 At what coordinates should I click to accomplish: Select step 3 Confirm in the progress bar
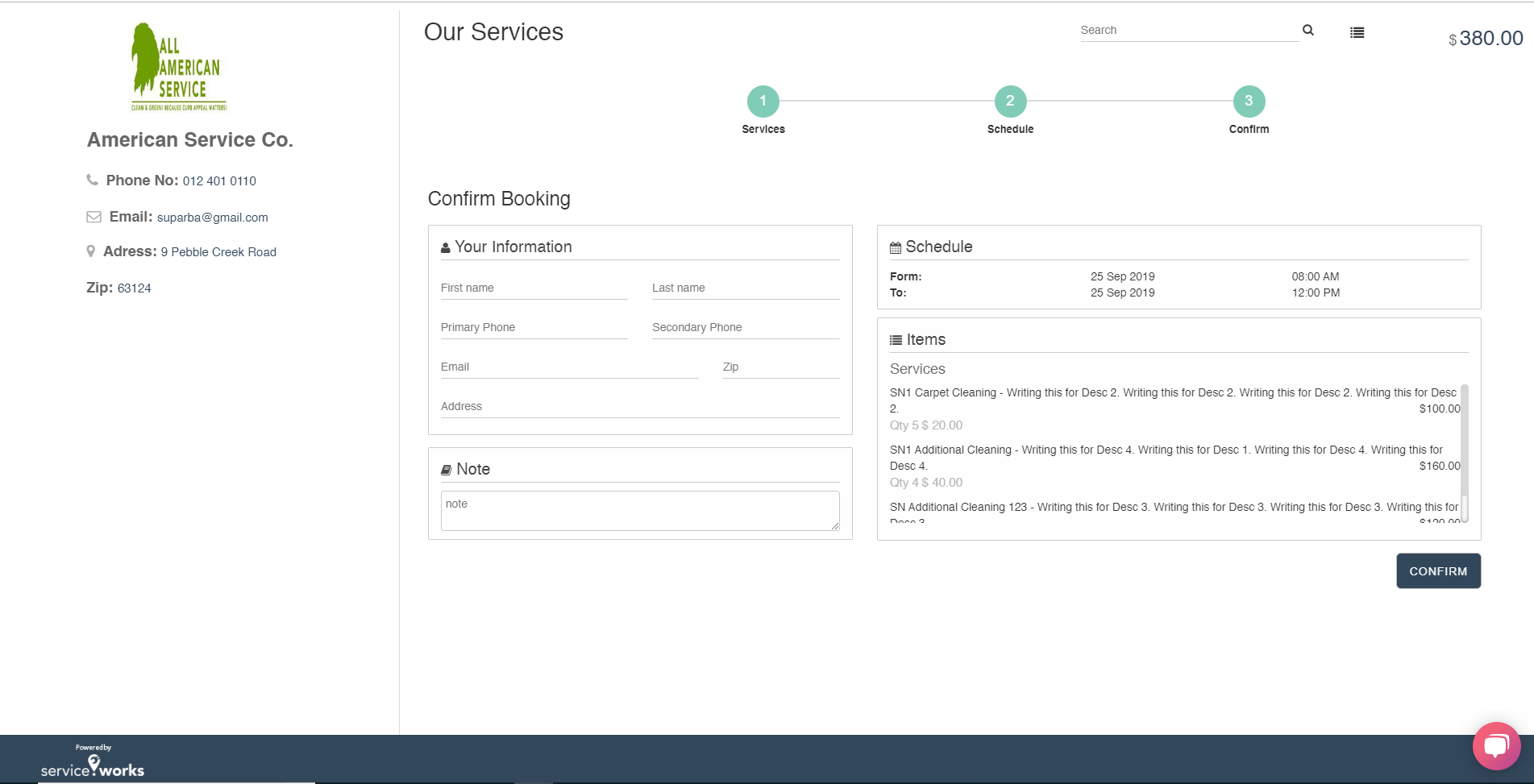(x=1249, y=101)
